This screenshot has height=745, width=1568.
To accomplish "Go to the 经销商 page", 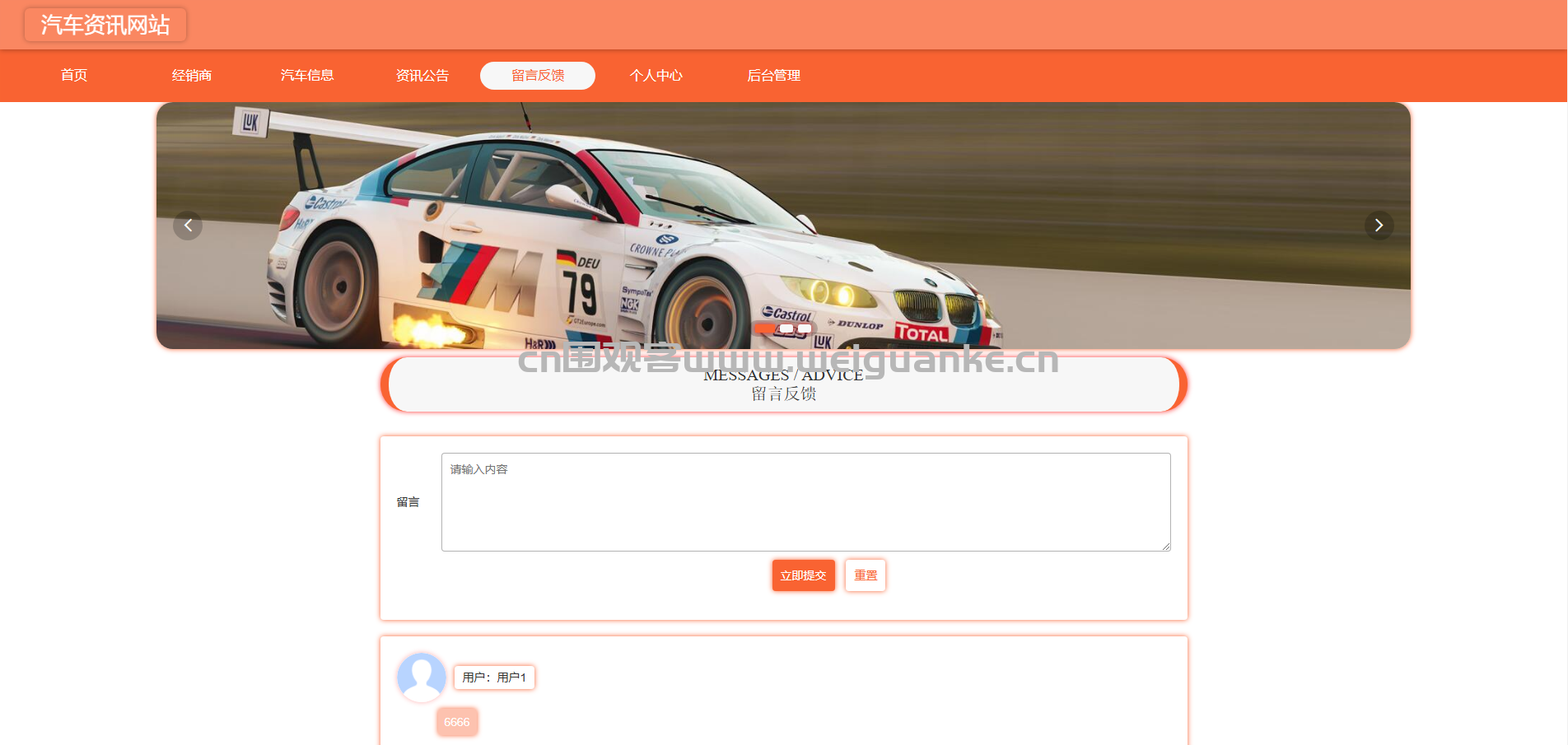I will pyautogui.click(x=192, y=76).
